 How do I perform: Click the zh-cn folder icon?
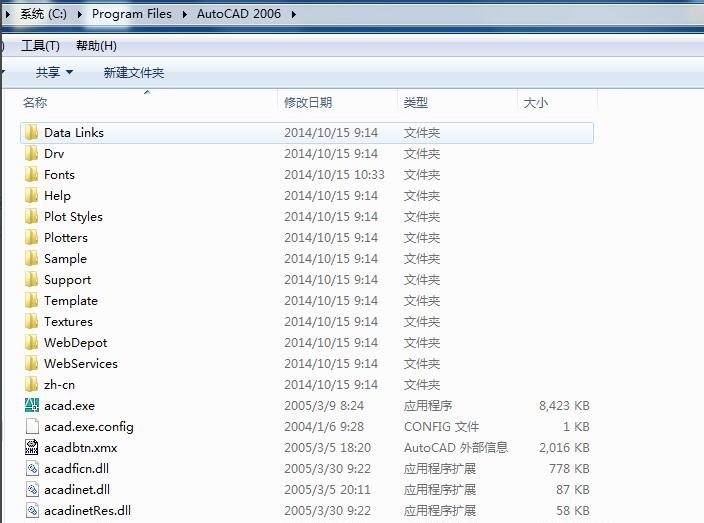(31, 385)
